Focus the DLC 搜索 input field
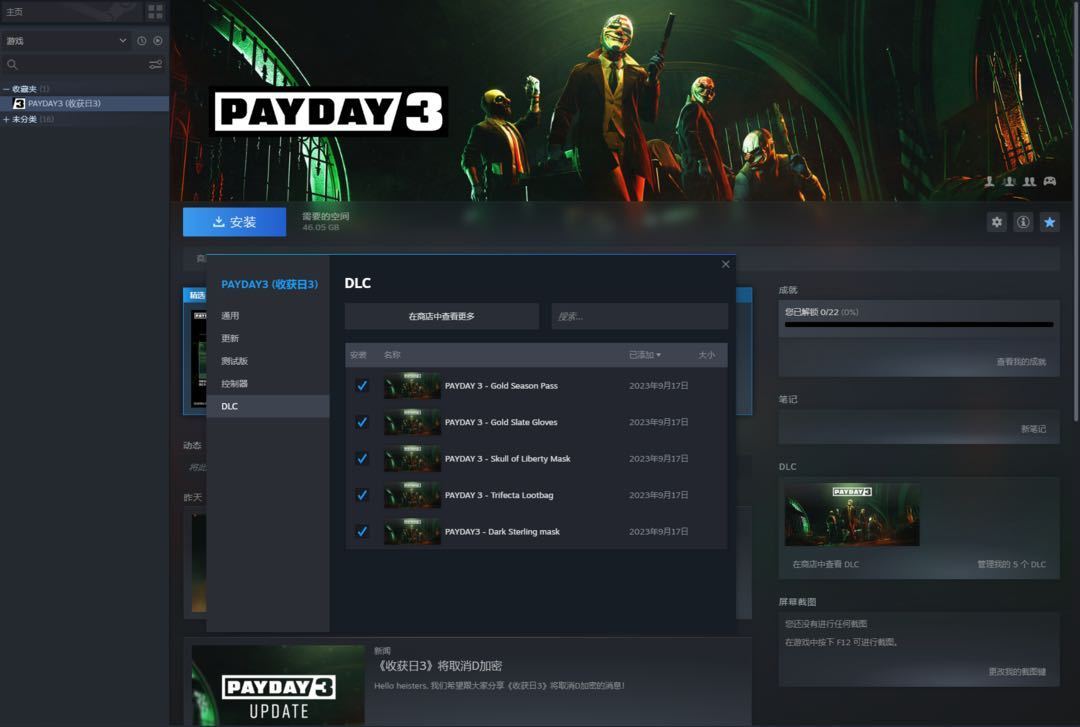 639,316
